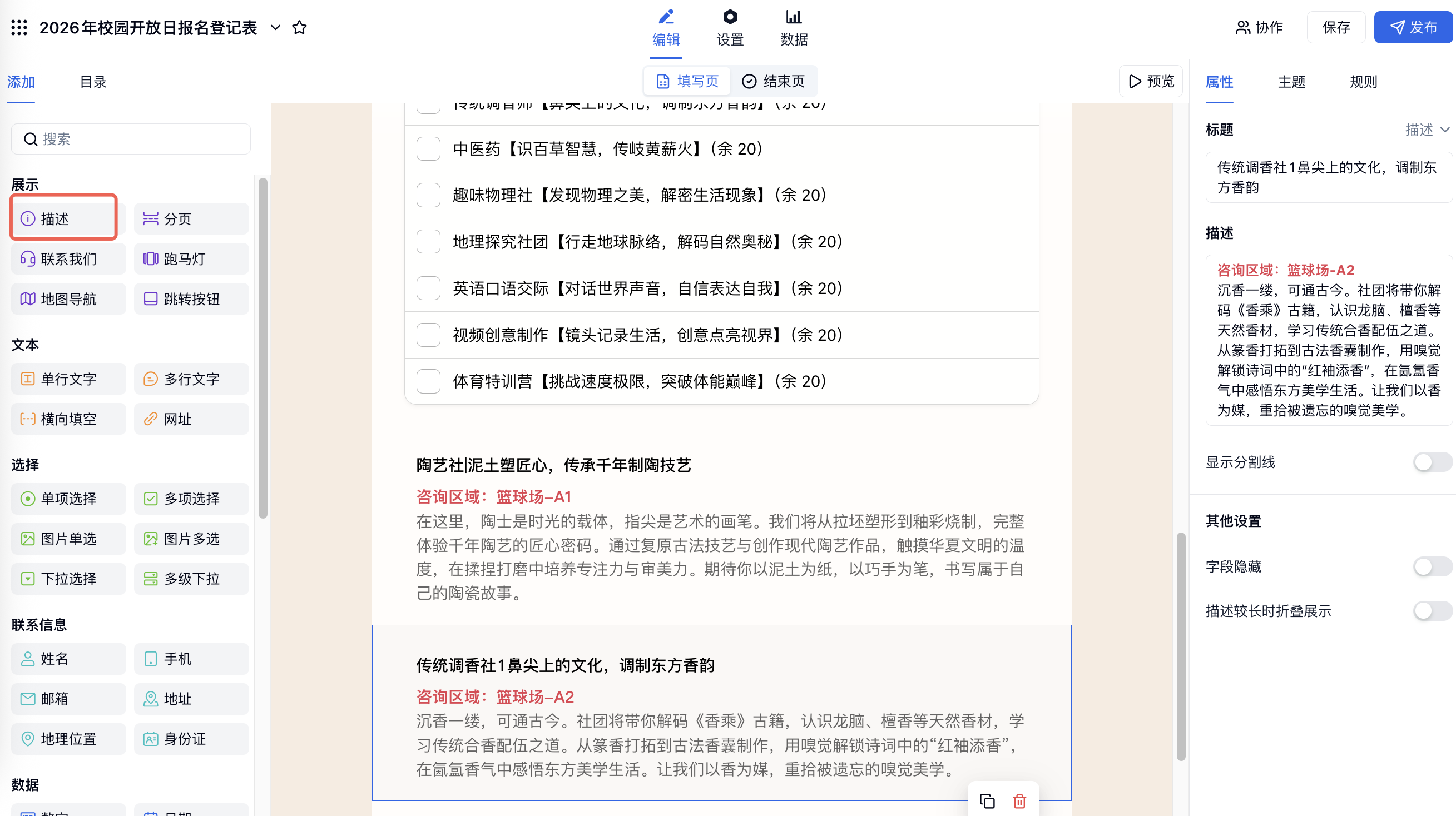Toggle the 字段隐藏 switch

pos(1432,566)
